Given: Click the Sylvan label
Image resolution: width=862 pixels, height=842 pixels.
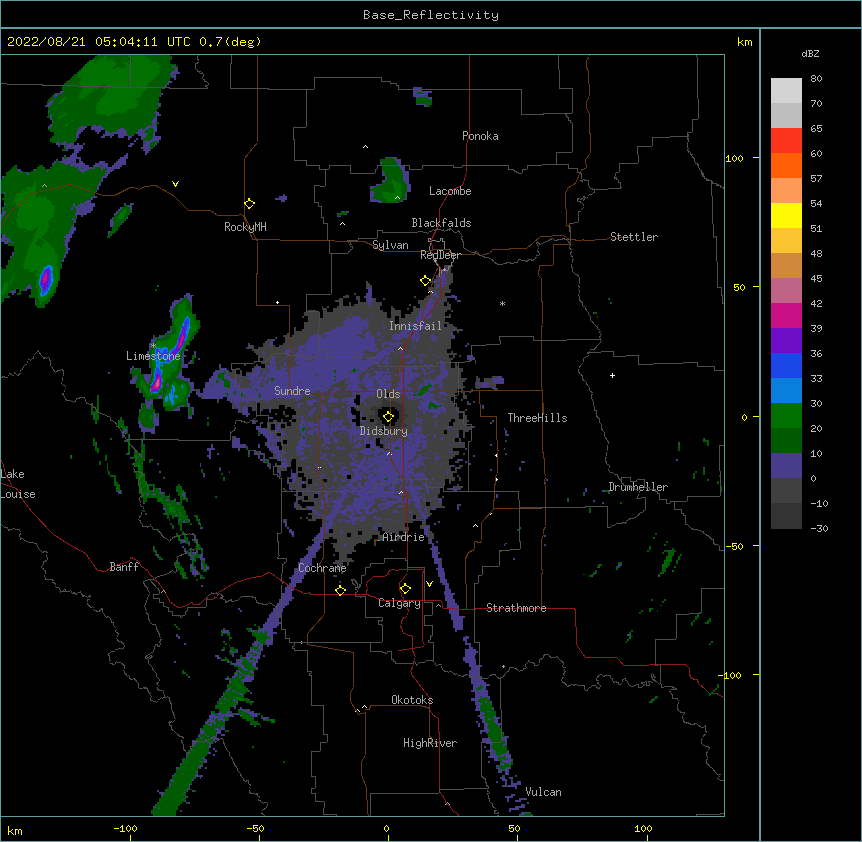Looking at the screenshot, I should pyautogui.click(x=390, y=245).
